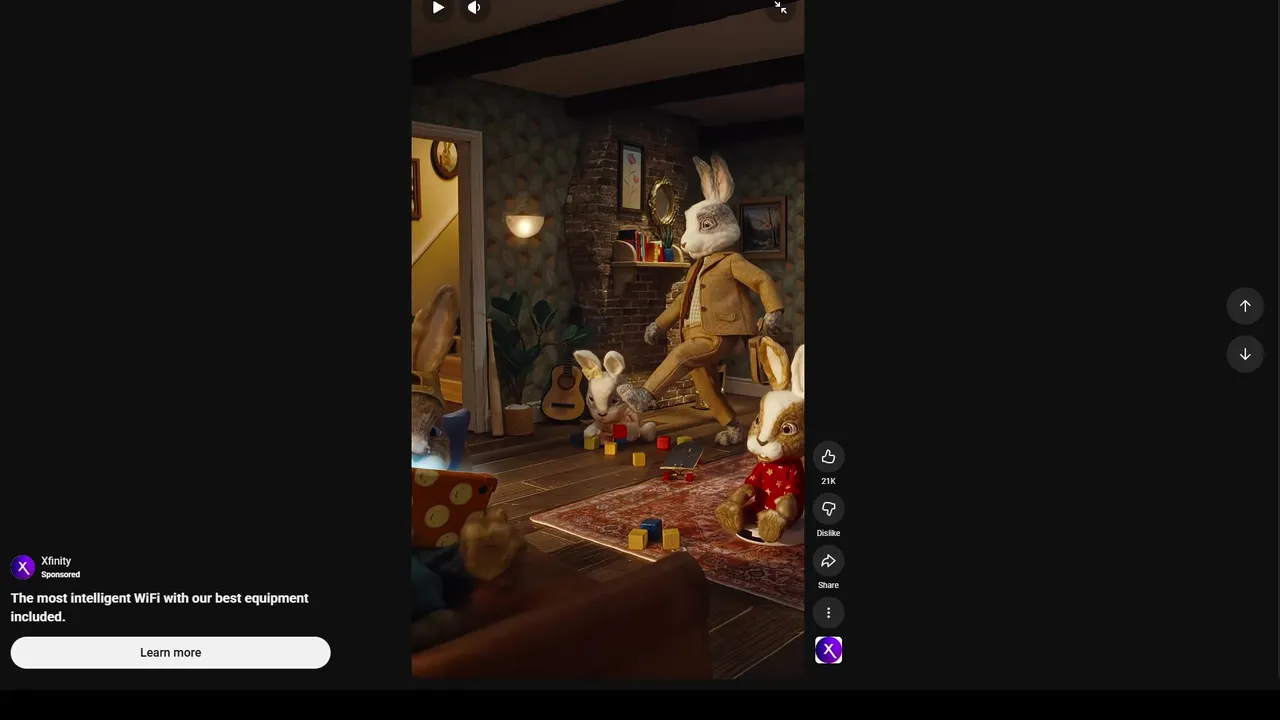Click the video frame to pause or play

pyautogui.click(x=608, y=340)
